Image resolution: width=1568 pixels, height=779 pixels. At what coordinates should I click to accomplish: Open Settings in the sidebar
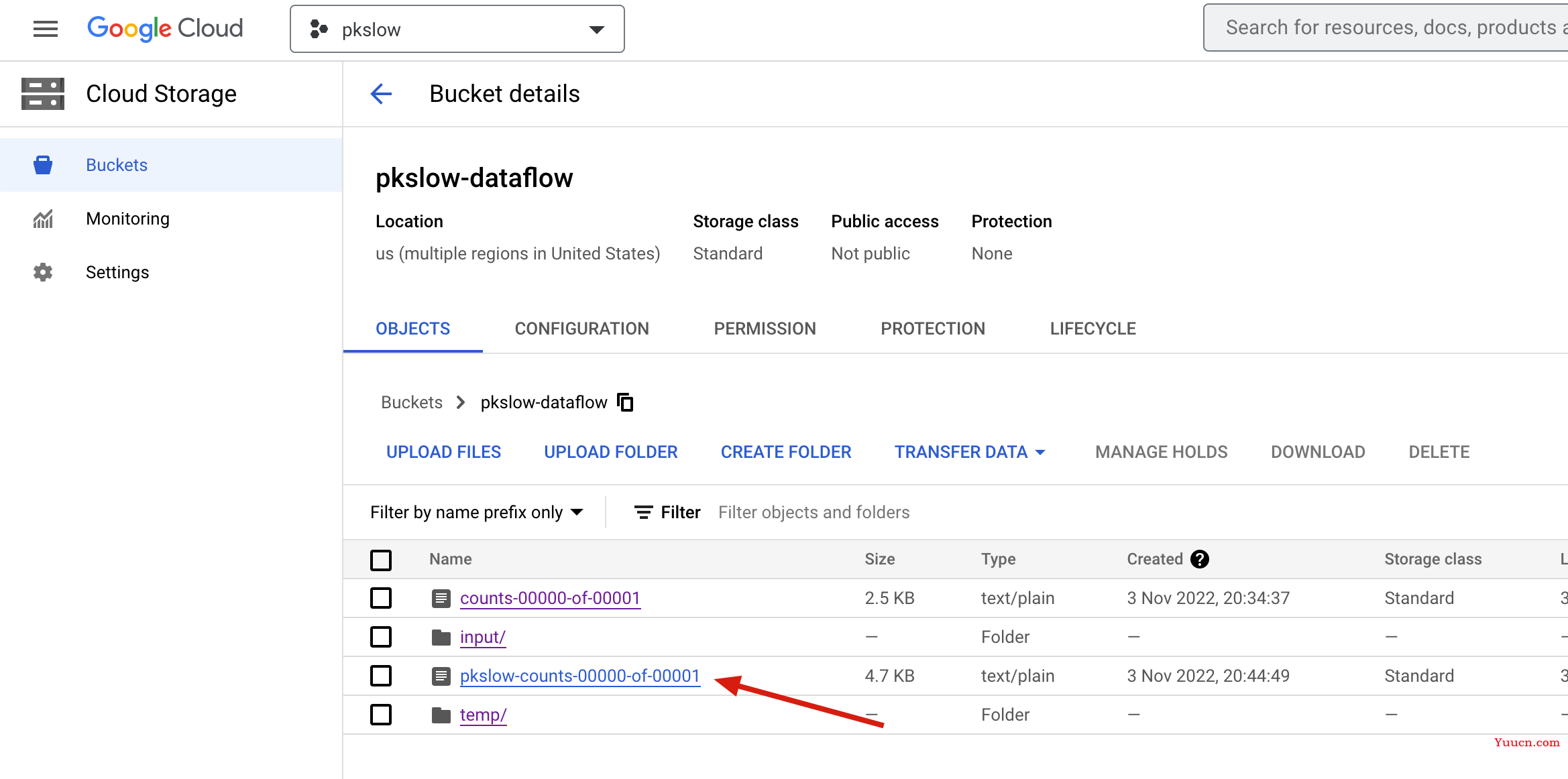[x=171, y=272]
